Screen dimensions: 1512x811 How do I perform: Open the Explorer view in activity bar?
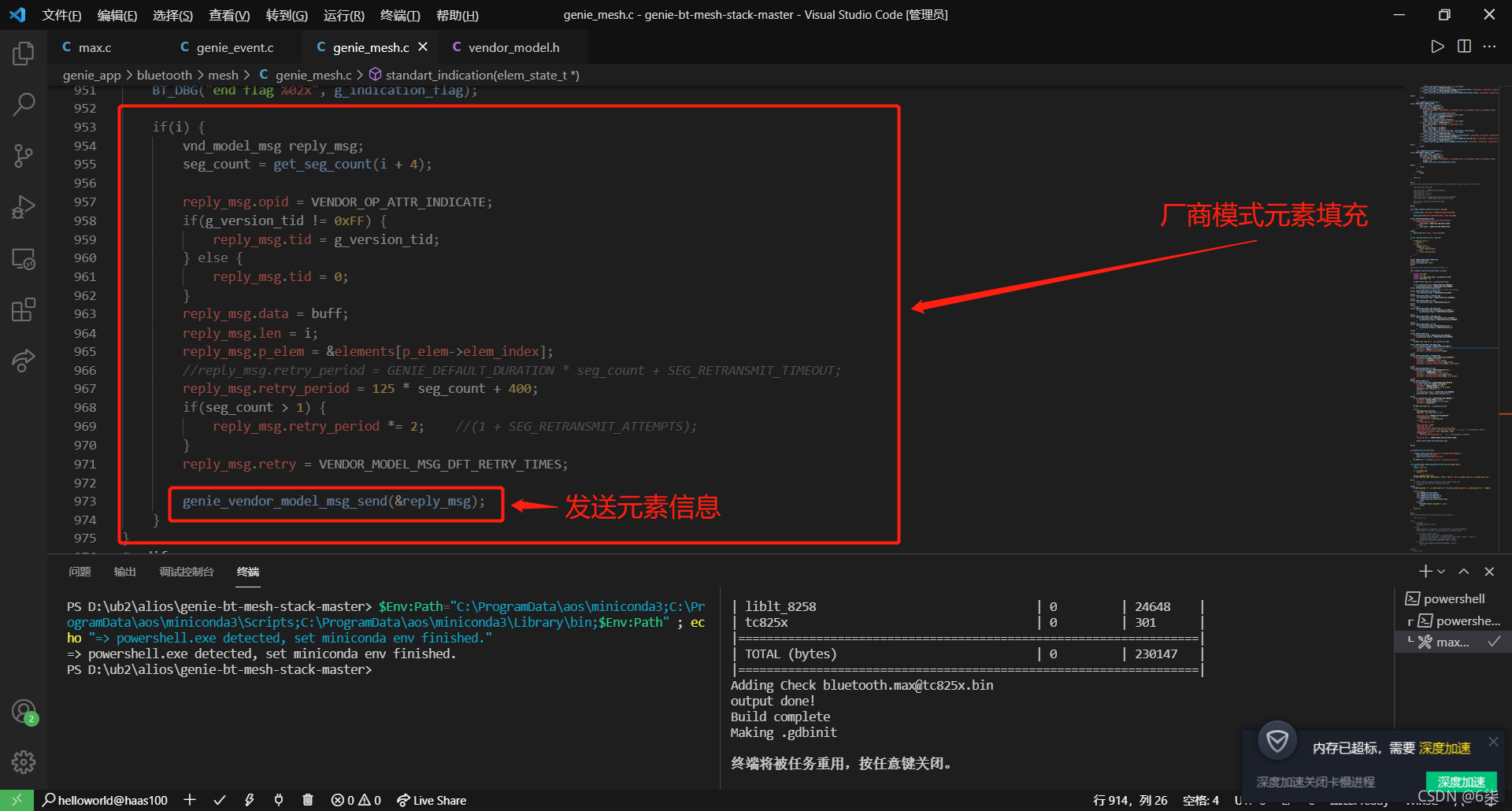click(24, 54)
